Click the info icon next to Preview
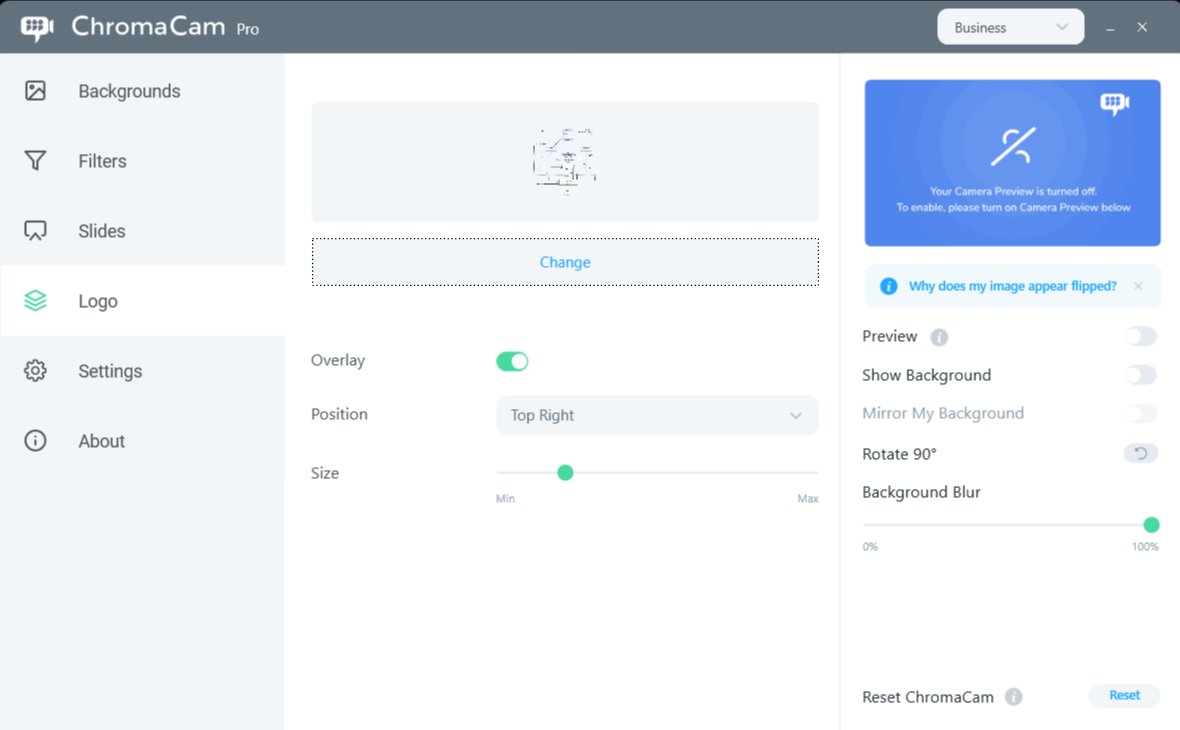The image size is (1180, 730). pos(939,337)
